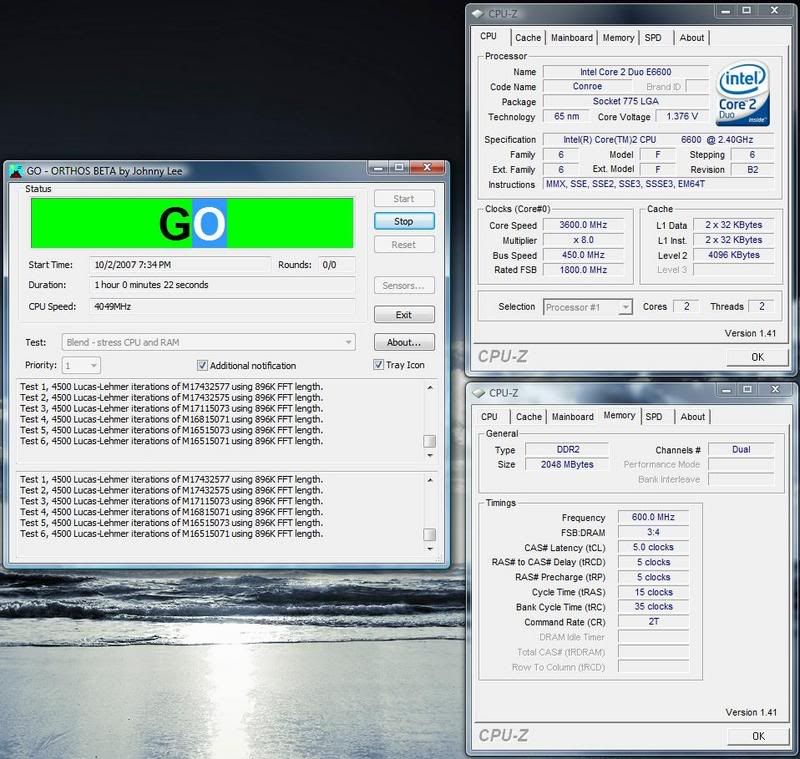
Task: Click the processor name Intel Core 2 Duo E6600
Action: 626,72
